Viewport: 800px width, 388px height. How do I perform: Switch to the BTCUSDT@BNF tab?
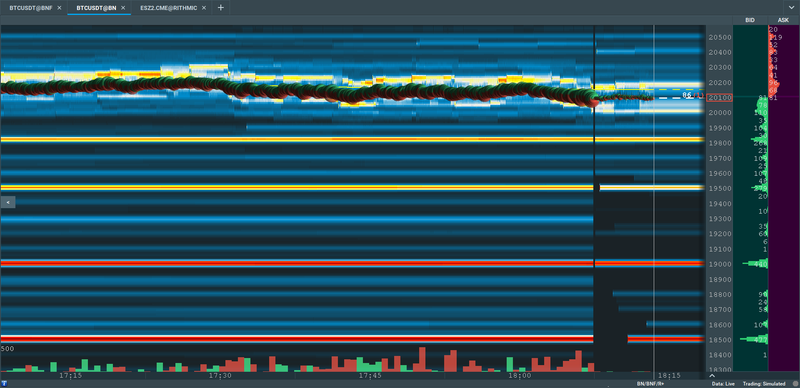tap(31, 8)
